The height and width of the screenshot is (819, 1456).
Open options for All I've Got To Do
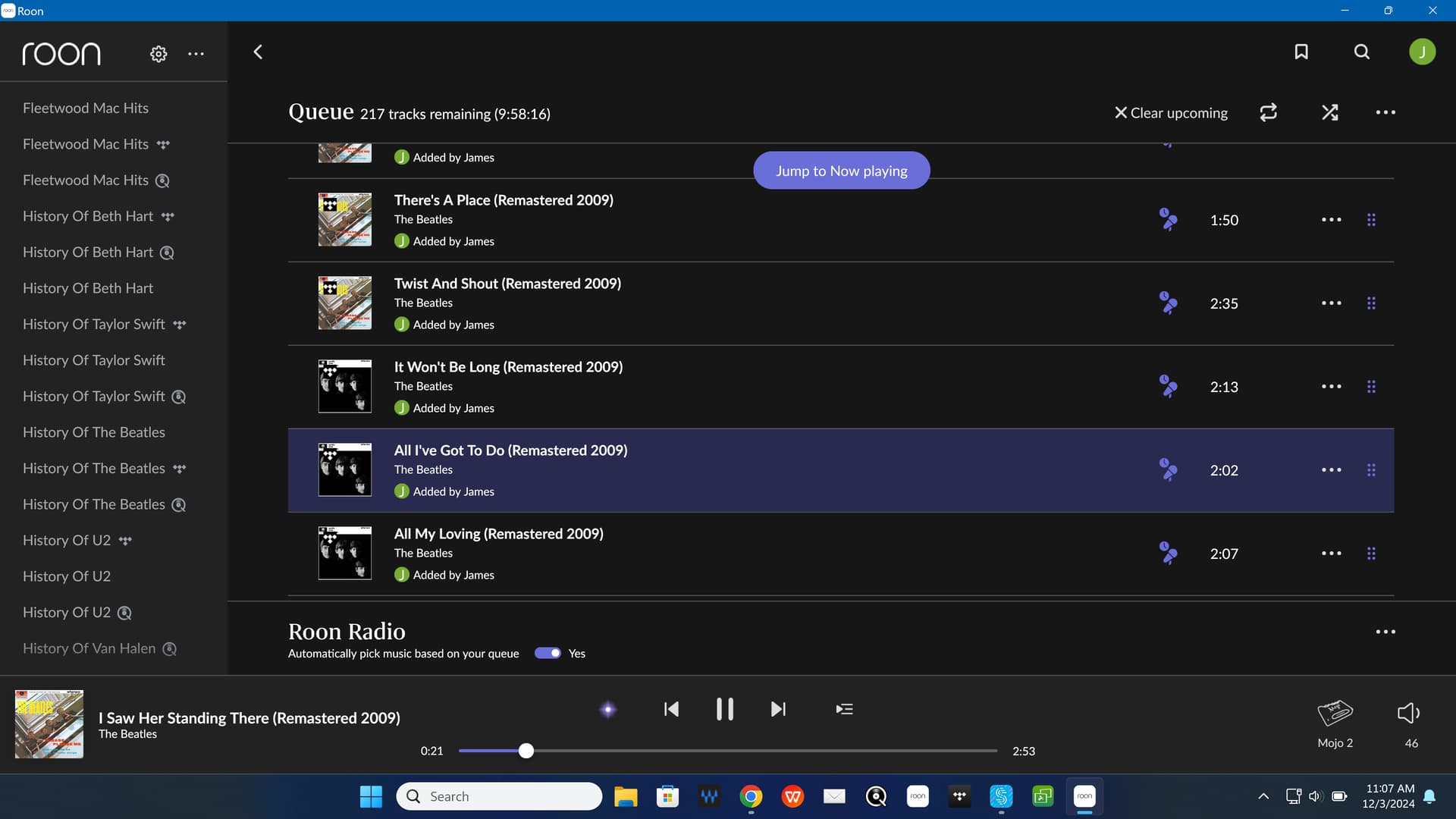click(x=1331, y=470)
